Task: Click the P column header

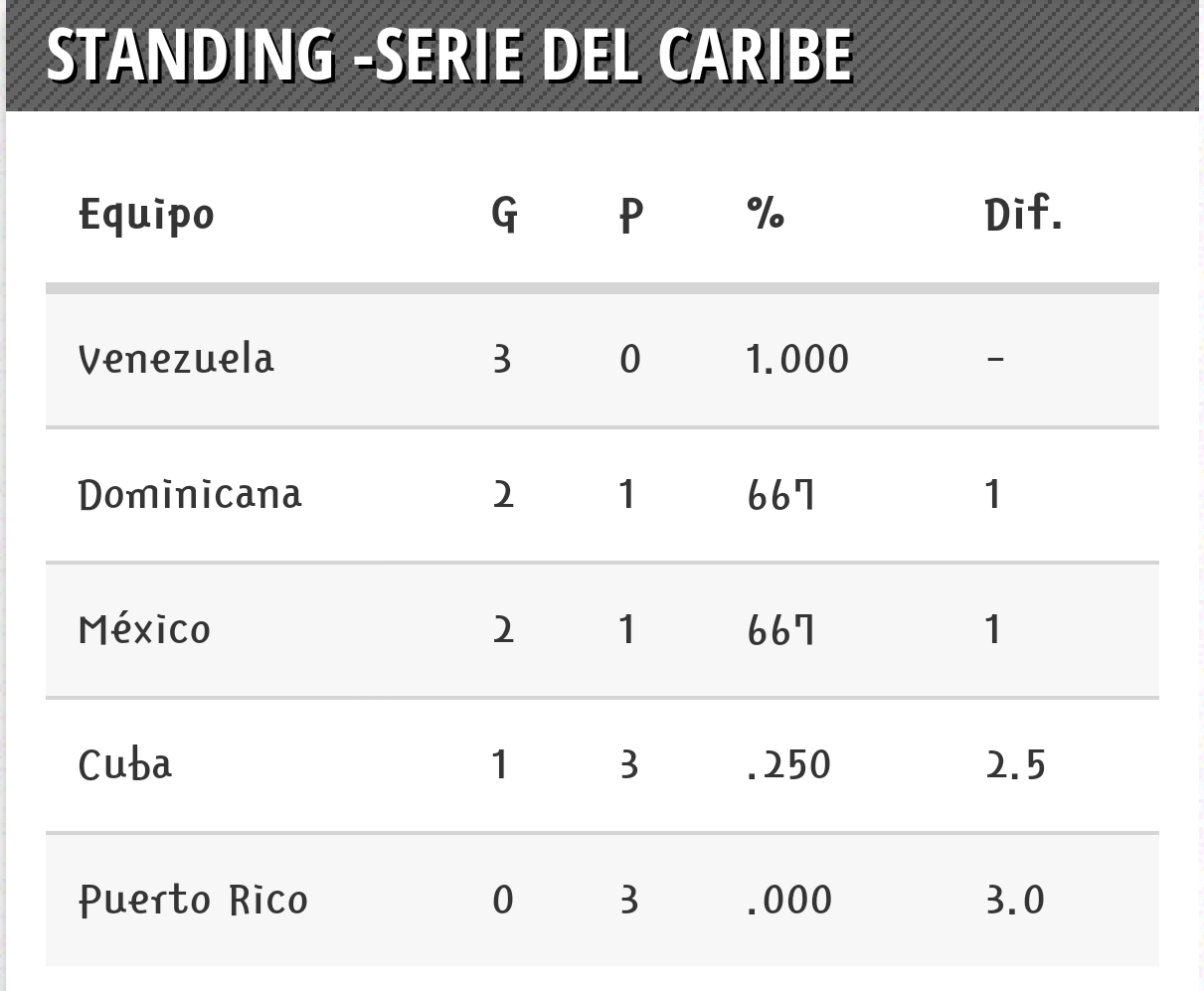Action: click(631, 215)
